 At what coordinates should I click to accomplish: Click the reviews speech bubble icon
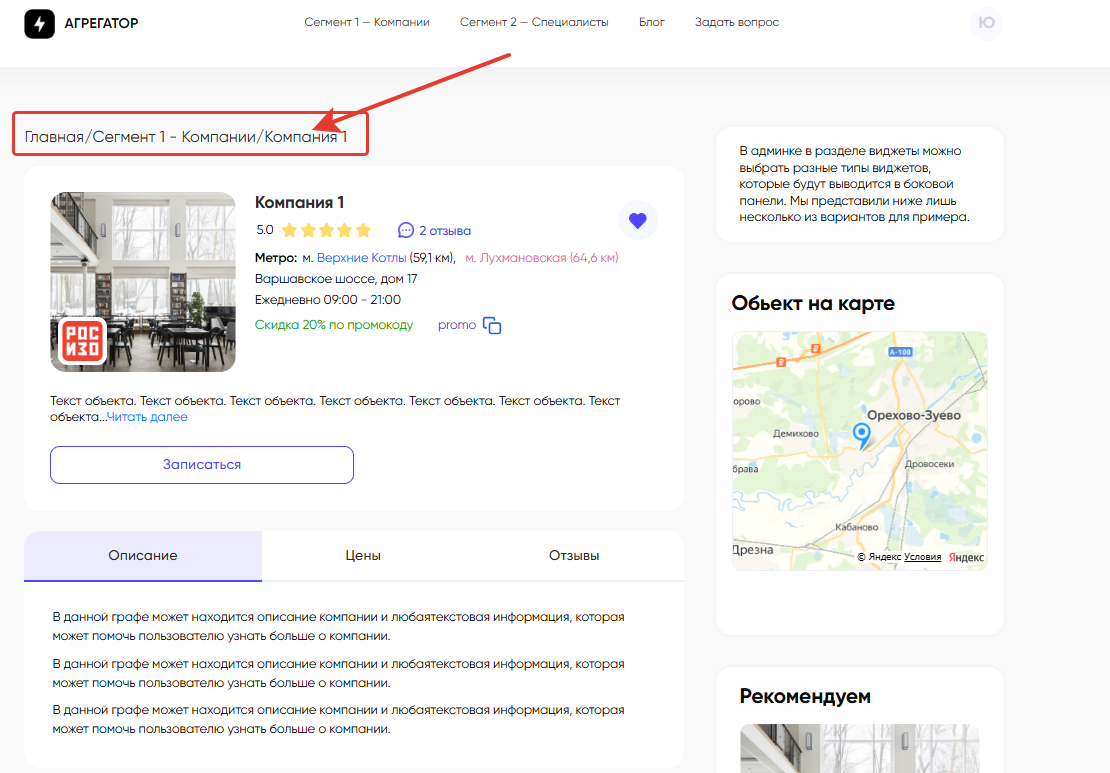[x=405, y=230]
